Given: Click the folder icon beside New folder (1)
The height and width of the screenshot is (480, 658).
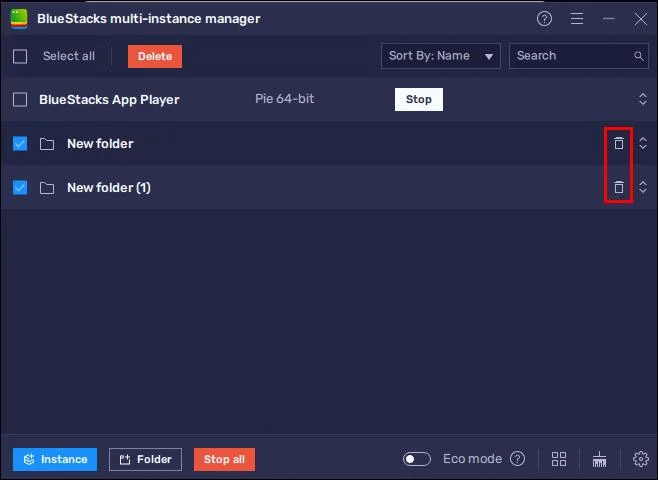Looking at the screenshot, I should click(47, 188).
